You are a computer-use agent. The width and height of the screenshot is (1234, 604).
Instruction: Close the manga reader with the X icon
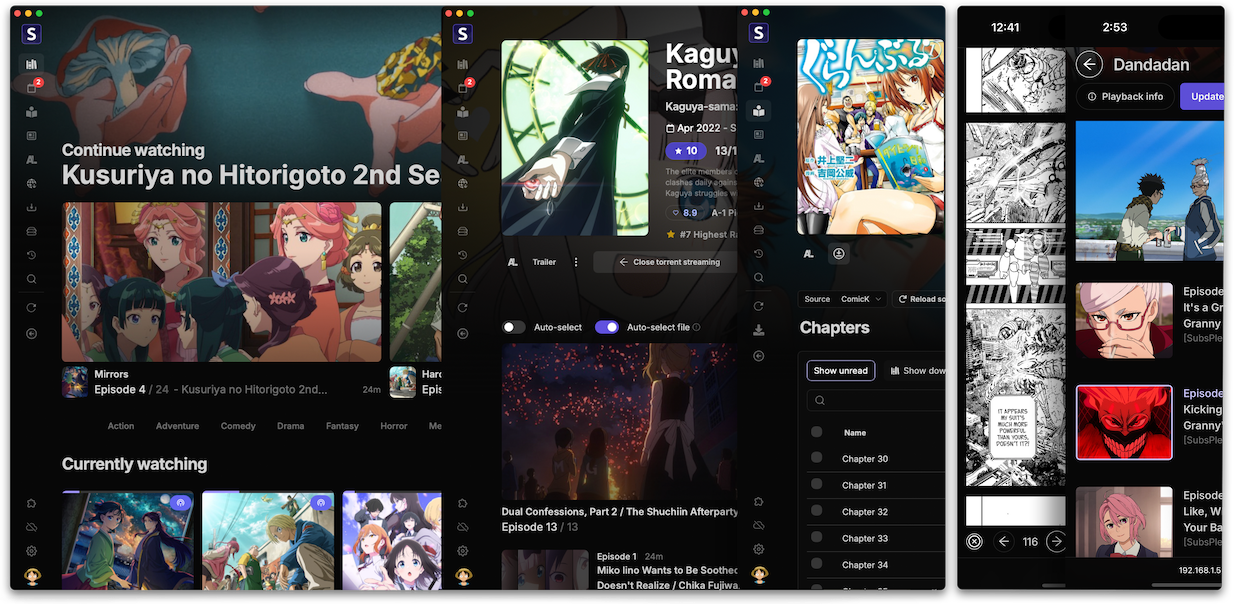pos(975,542)
